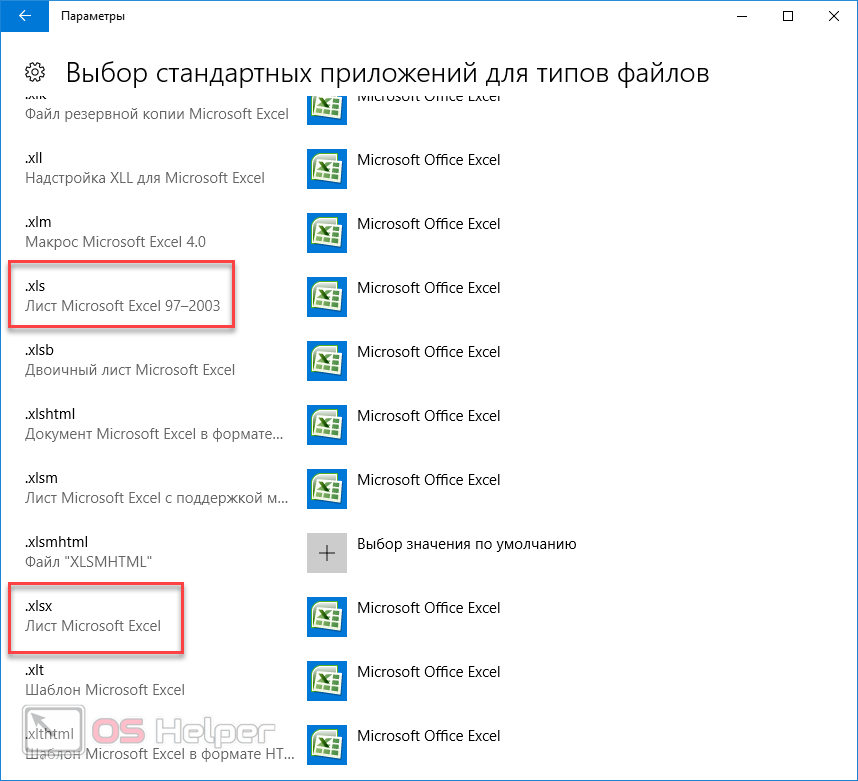Click description Надстройка XLL для Microsoft Excel
This screenshot has width=858, height=781.
coord(145,178)
